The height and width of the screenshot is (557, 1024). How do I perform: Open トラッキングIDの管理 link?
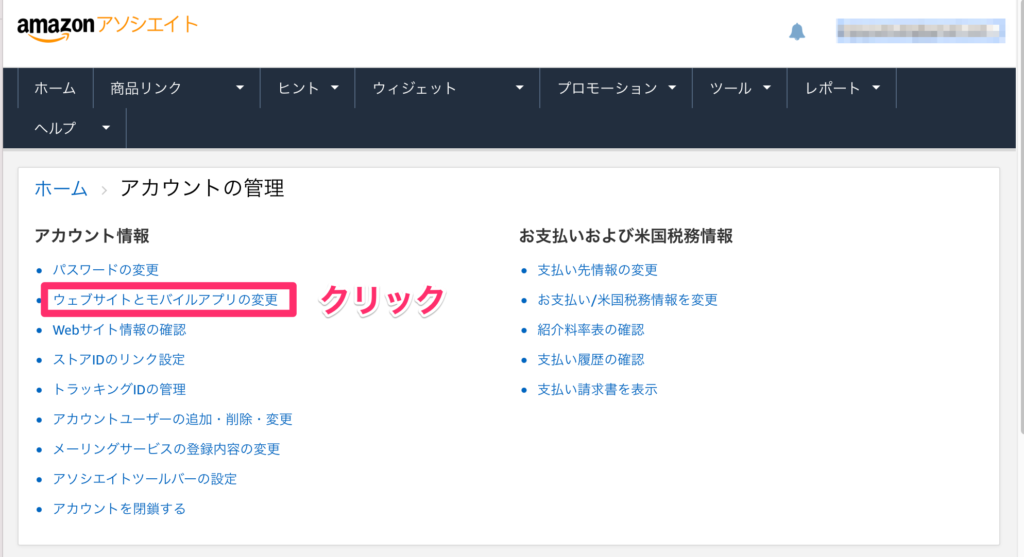(119, 390)
